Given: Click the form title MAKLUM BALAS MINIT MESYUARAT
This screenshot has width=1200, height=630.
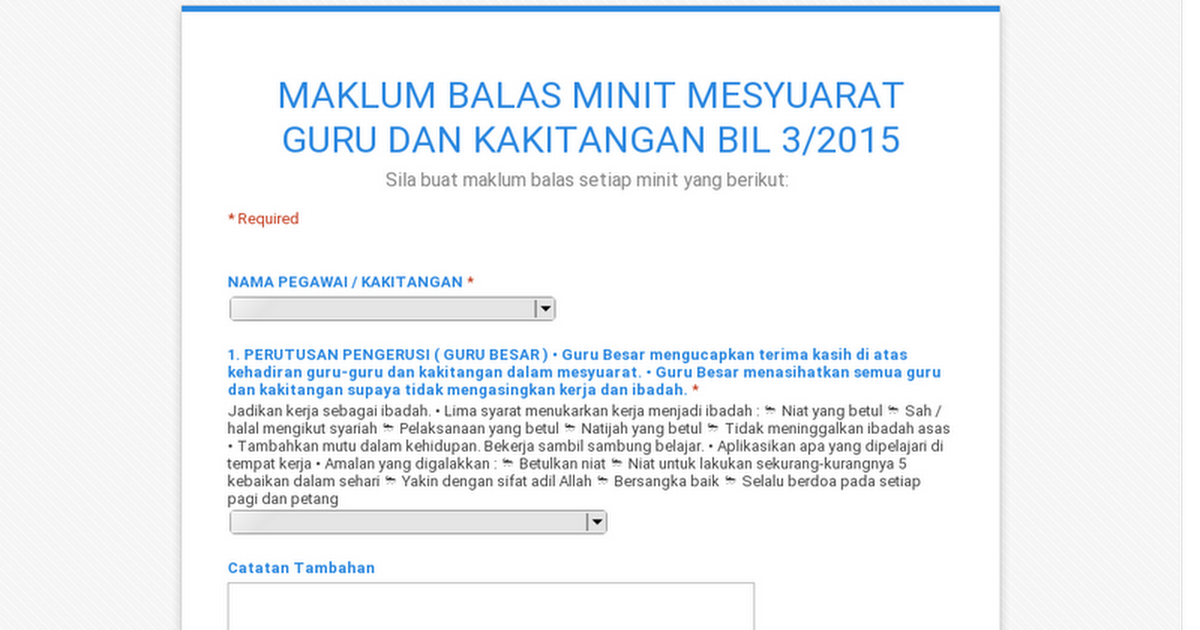Looking at the screenshot, I should tap(591, 118).
